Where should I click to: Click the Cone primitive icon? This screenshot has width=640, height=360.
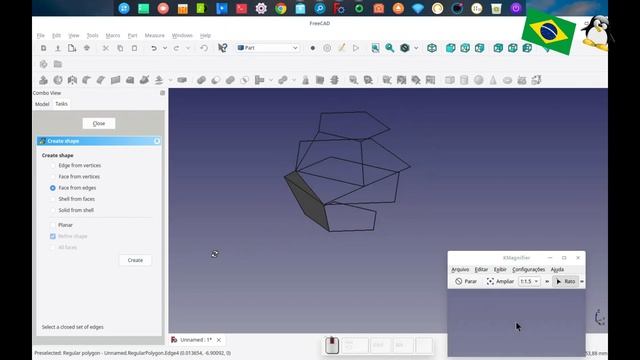493,80
